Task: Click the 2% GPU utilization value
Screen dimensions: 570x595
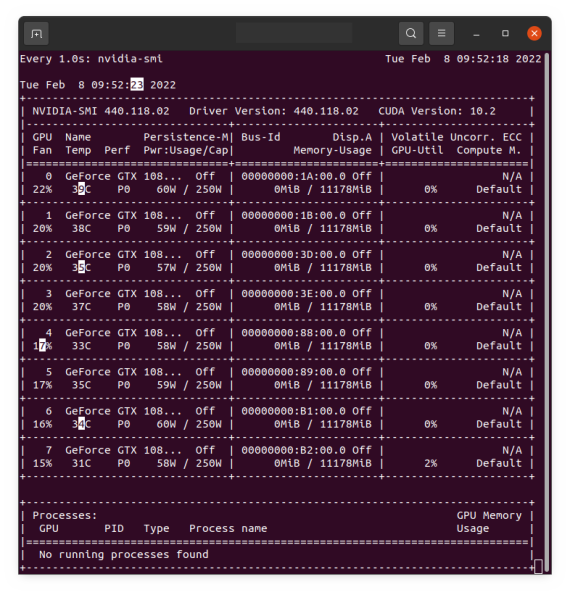Action: [430, 463]
